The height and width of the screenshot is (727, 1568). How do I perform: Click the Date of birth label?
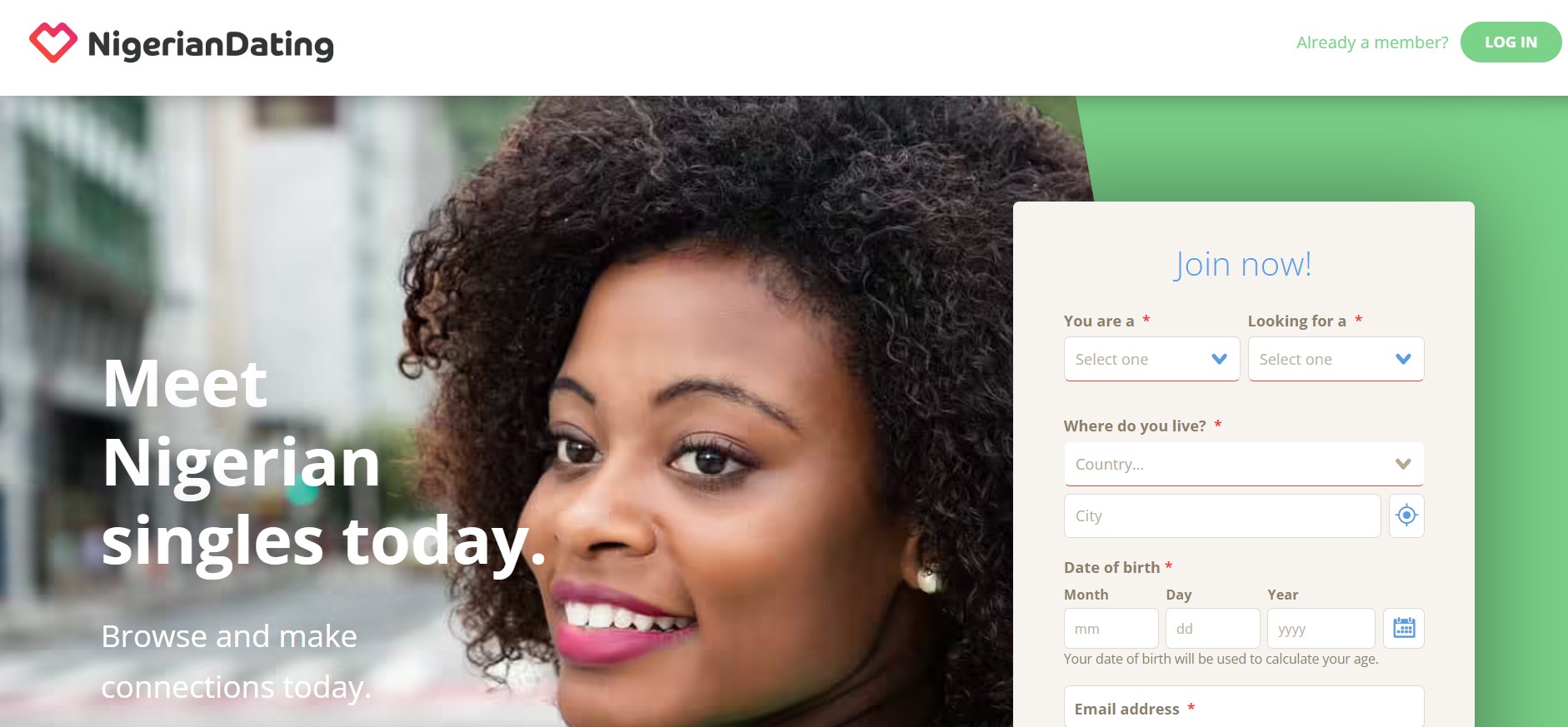1111,567
